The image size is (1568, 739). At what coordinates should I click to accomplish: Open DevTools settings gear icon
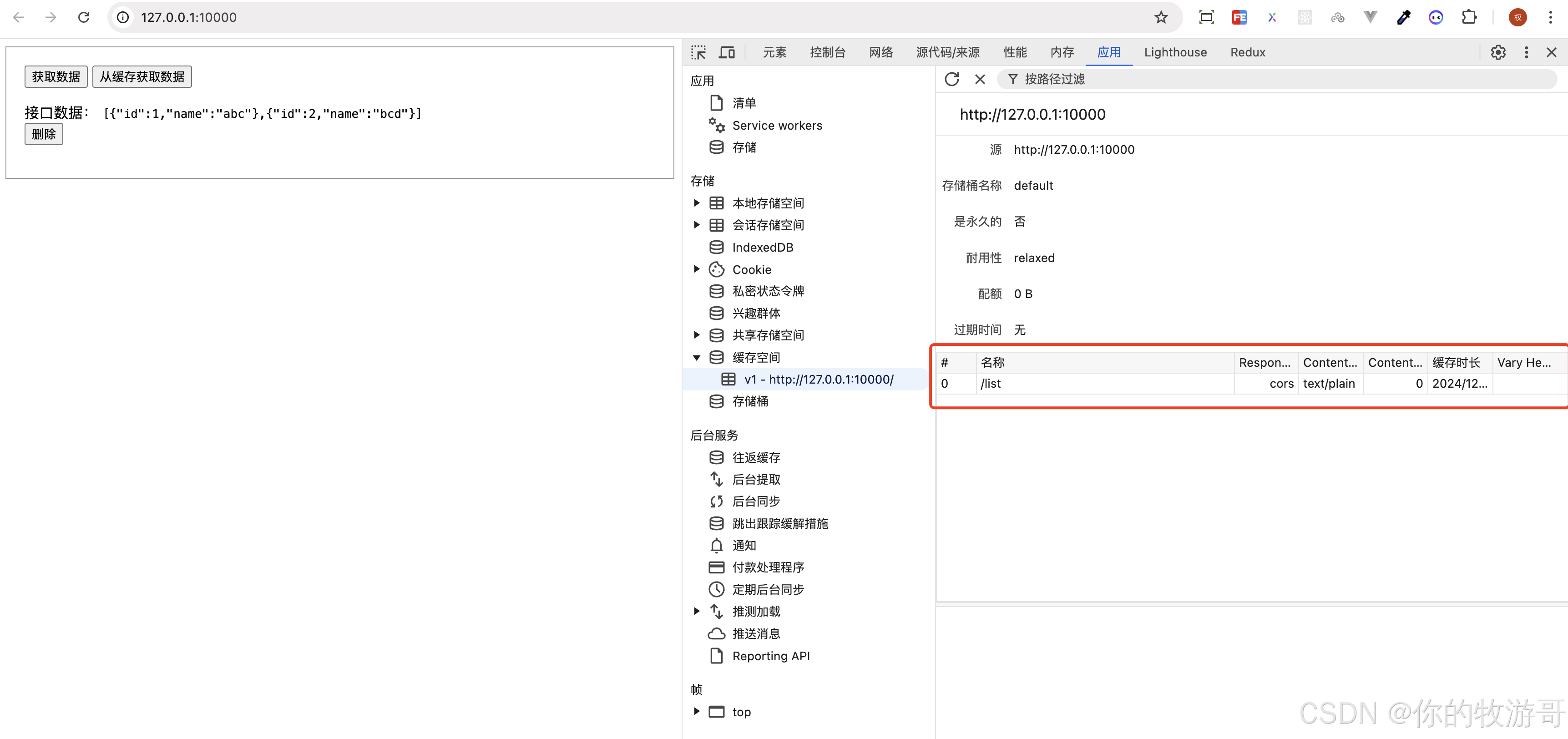click(x=1498, y=52)
